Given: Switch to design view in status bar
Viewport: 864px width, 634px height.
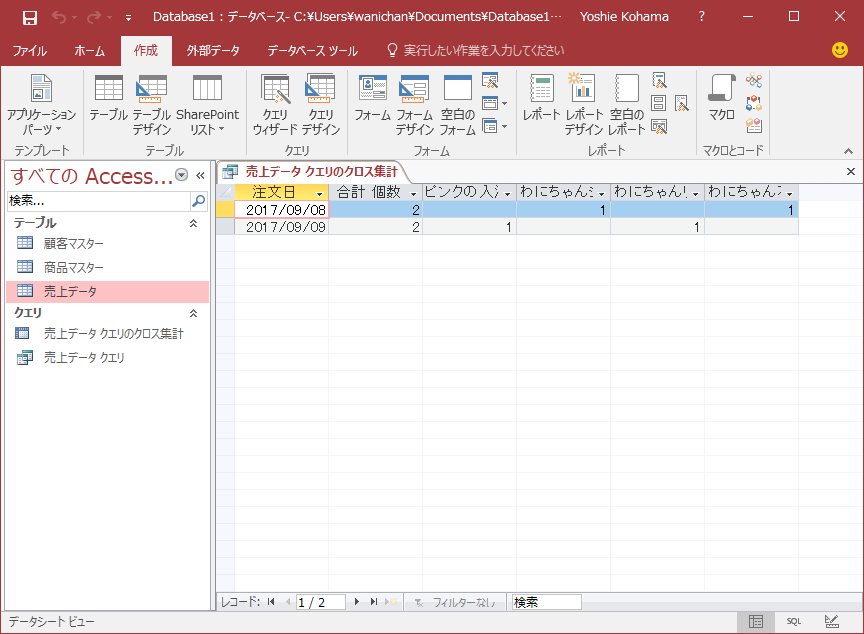Looking at the screenshot, I should [831, 621].
